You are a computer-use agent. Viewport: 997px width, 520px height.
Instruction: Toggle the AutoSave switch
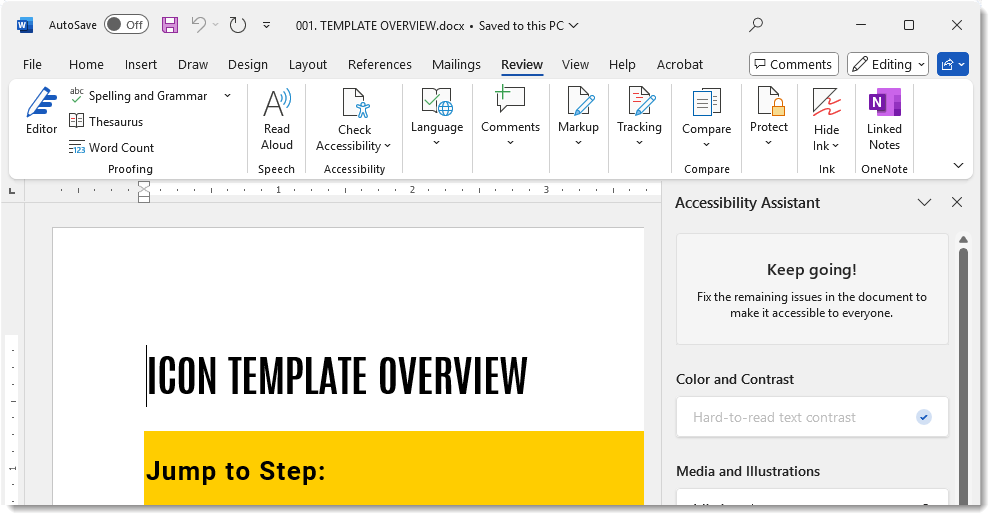click(x=126, y=25)
